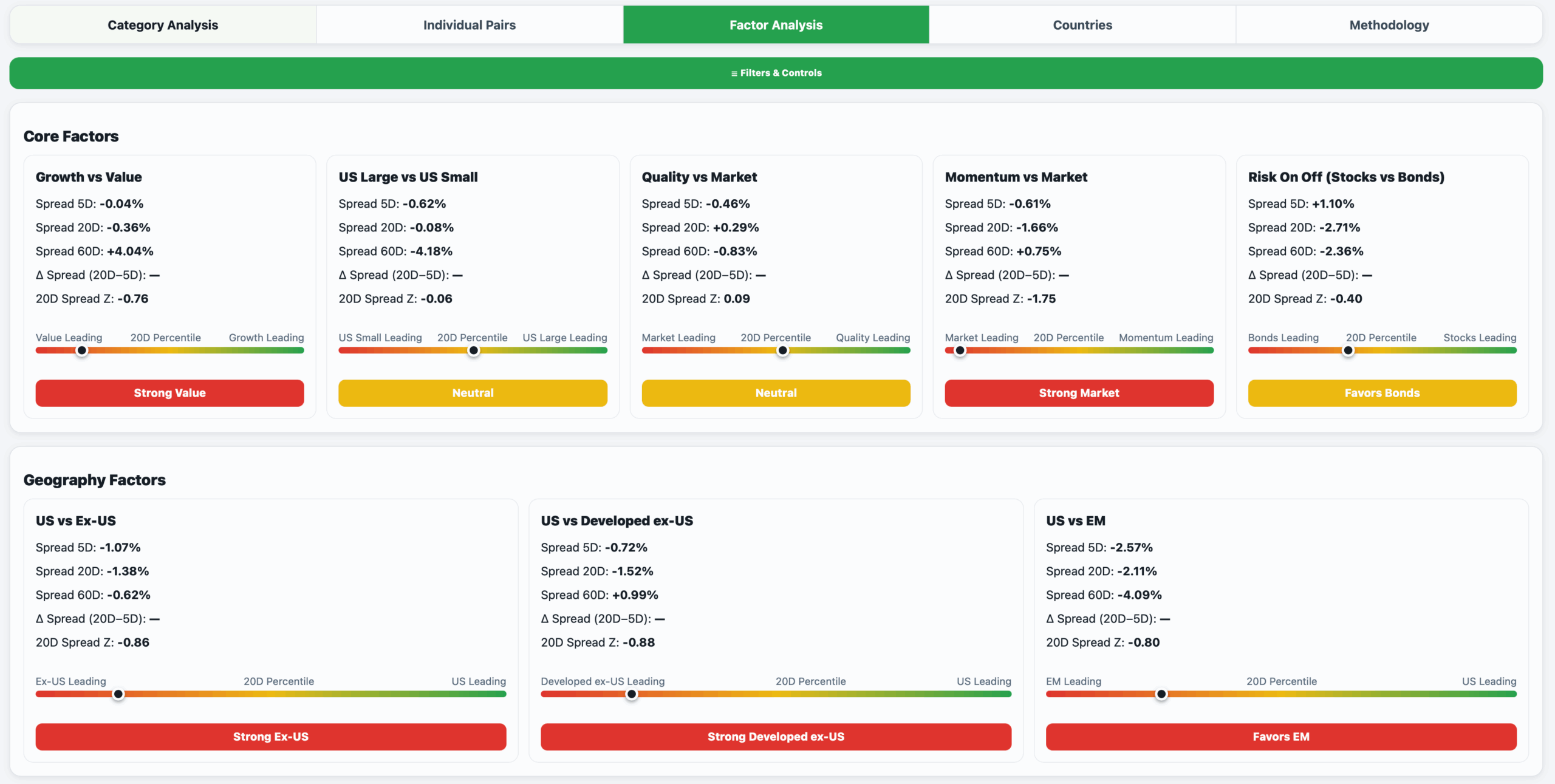Click the US Large vs Small percentile marker
This screenshot has width=1555, height=784.
coord(474,350)
